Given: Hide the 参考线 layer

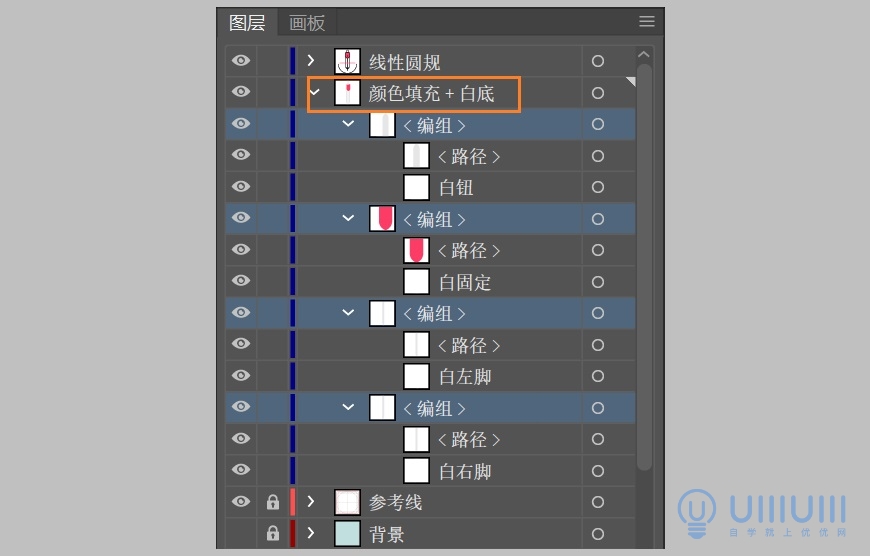Looking at the screenshot, I should [x=241, y=502].
